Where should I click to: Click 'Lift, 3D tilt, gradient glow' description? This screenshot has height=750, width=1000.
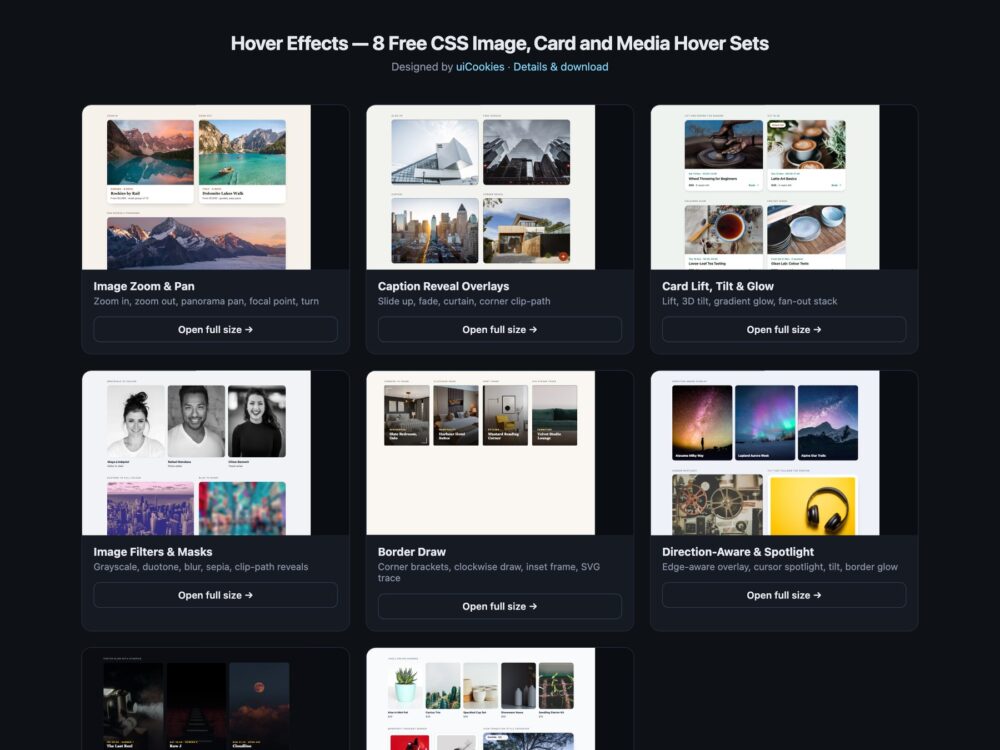[749, 301]
